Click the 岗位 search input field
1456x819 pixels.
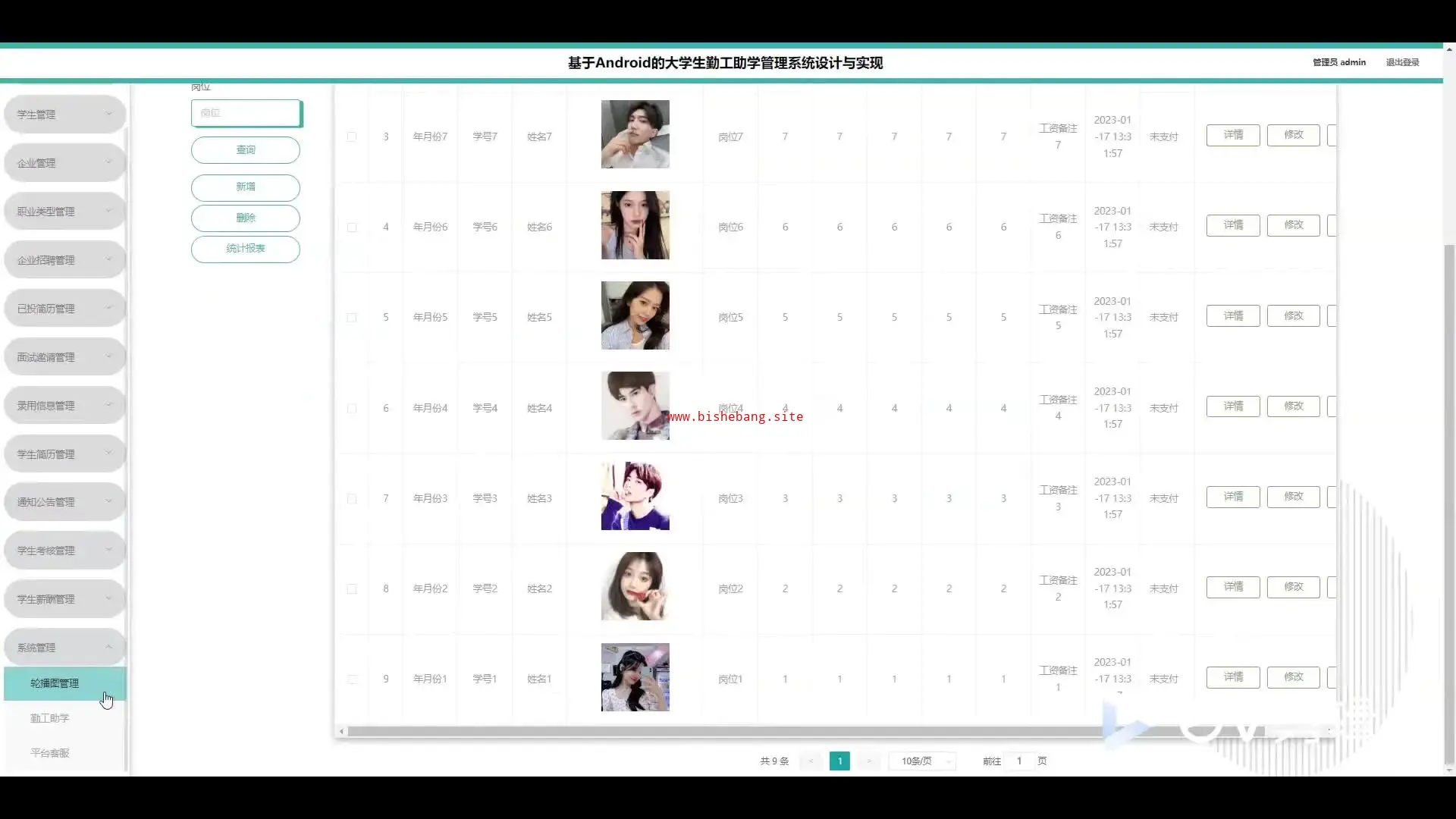[x=245, y=113]
